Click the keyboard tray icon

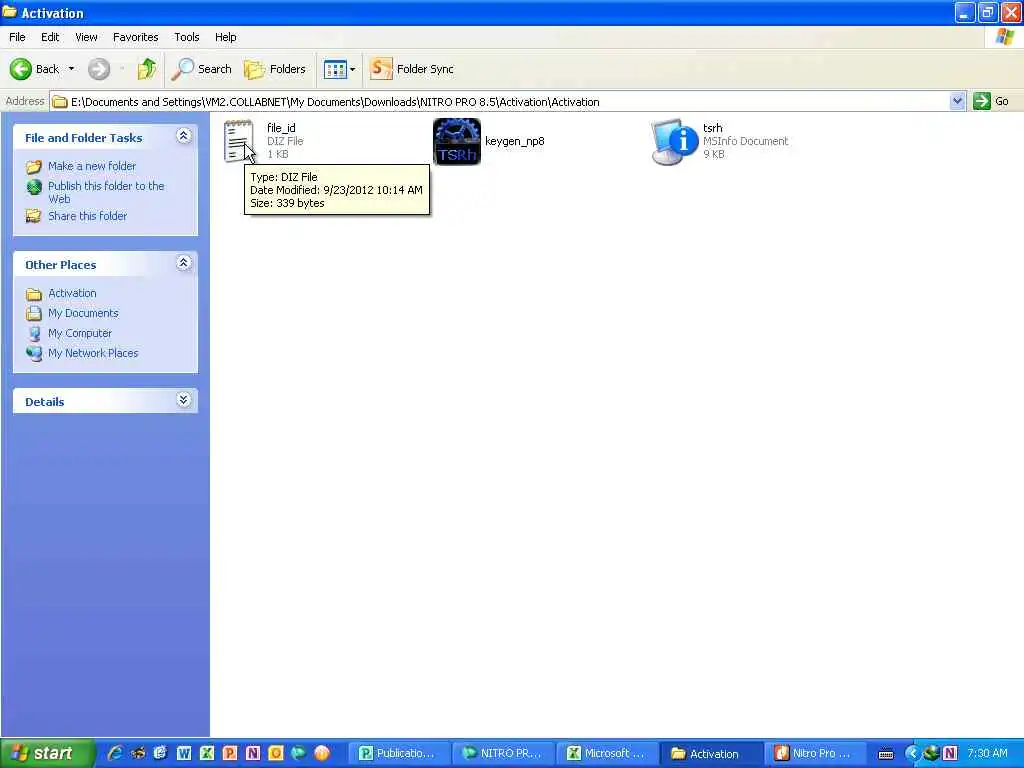point(886,754)
